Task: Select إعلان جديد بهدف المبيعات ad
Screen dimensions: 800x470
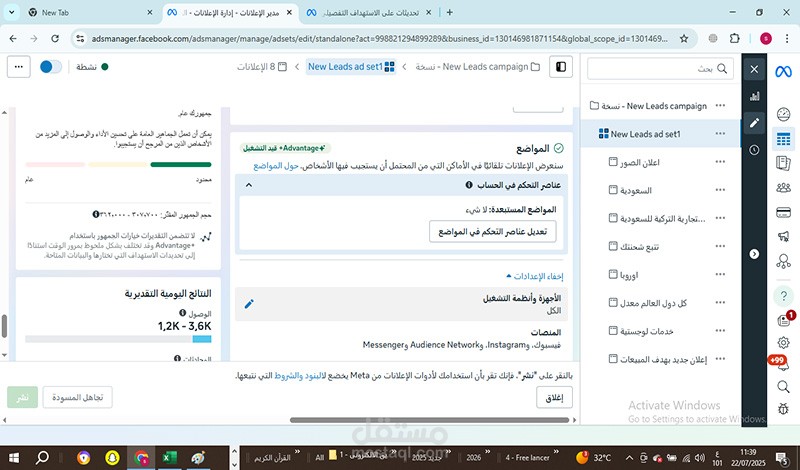Action: (x=658, y=359)
